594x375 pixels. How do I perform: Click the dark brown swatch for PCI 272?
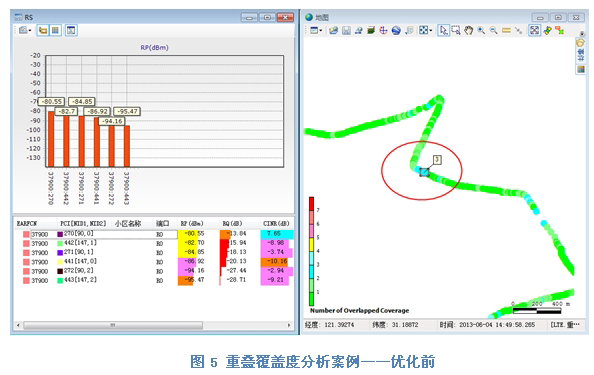click(60, 271)
